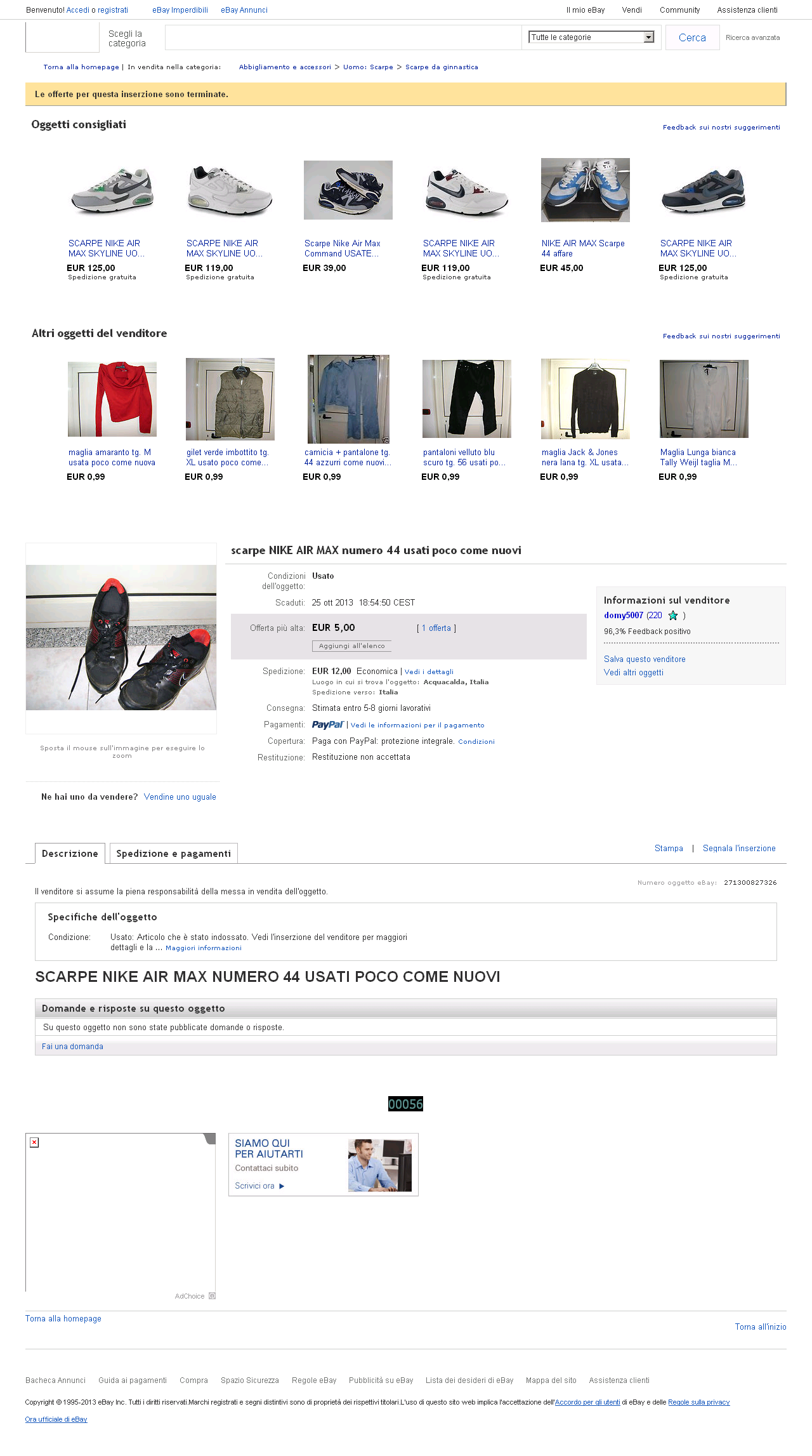Open the Il mio eBay menu

(586, 10)
